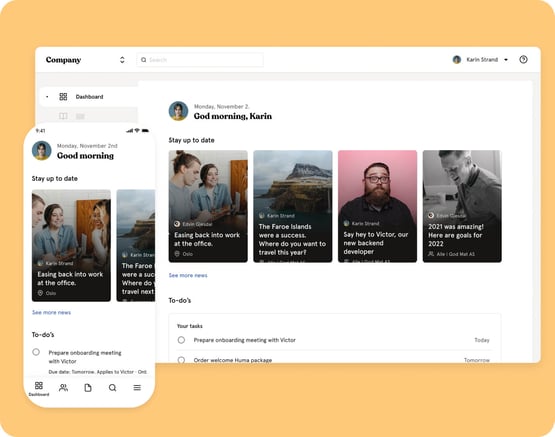Check off Prepare onboarding meeting with Victor task
Screen dimensions: 555x437
point(181,340)
